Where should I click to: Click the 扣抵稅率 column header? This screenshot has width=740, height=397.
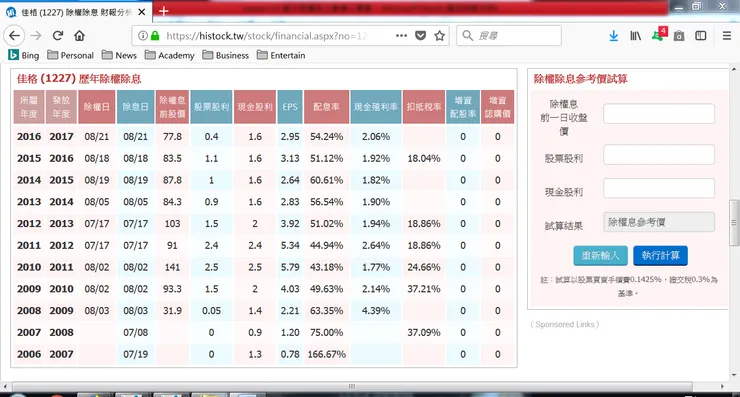pyautogui.click(x=424, y=107)
